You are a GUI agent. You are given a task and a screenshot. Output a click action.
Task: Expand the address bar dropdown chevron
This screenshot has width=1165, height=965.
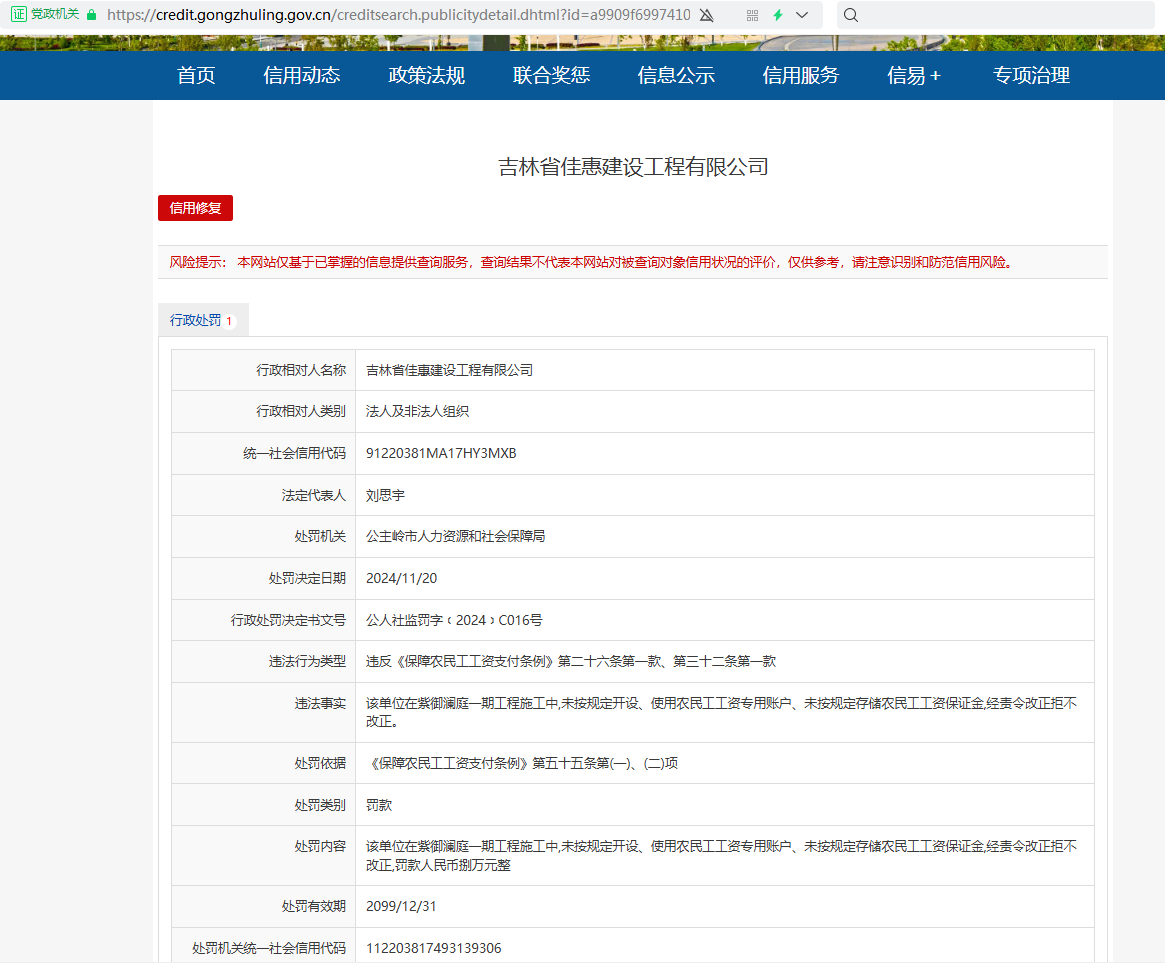pos(802,15)
